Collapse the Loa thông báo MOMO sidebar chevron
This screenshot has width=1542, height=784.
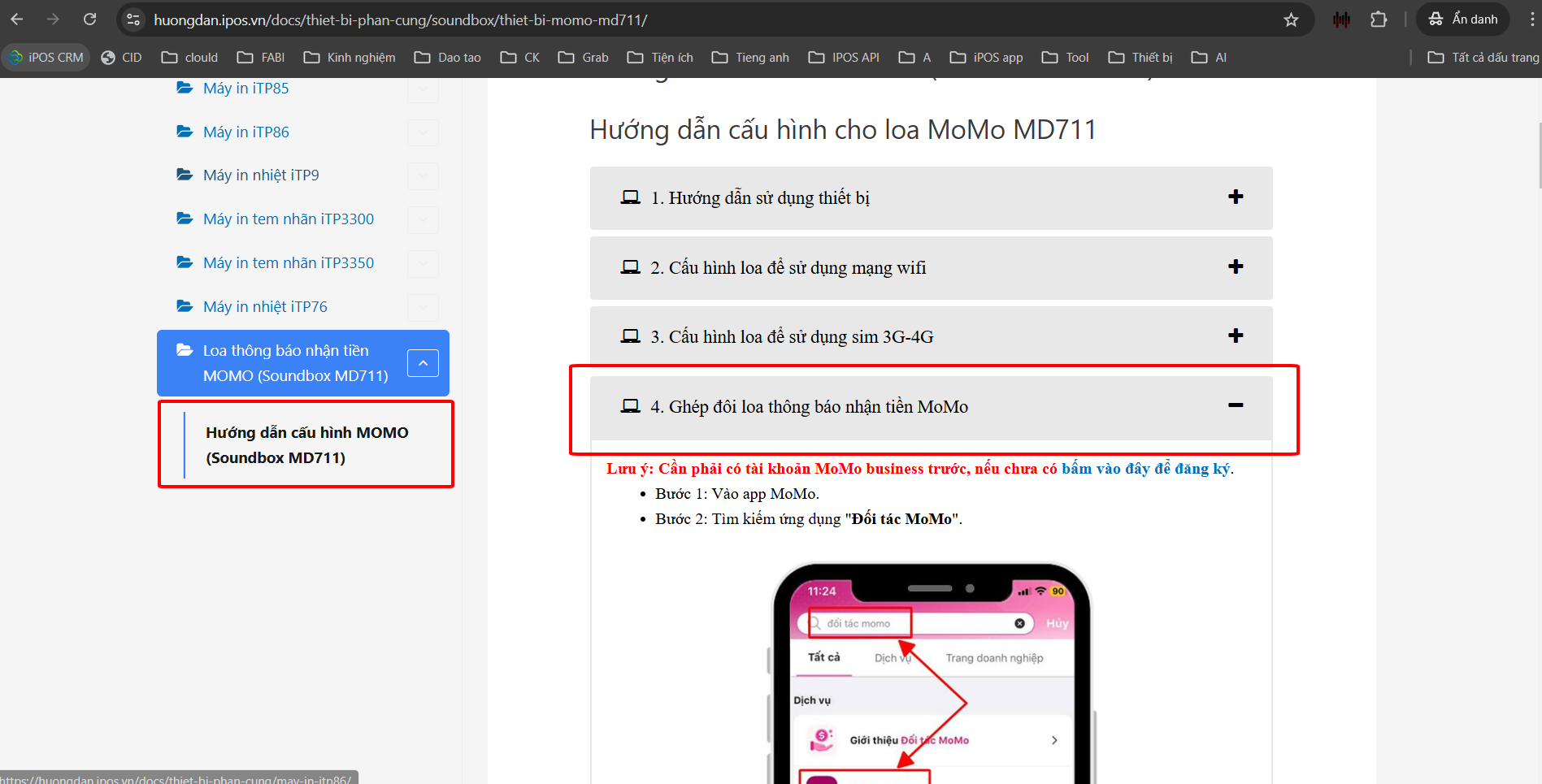[423, 363]
